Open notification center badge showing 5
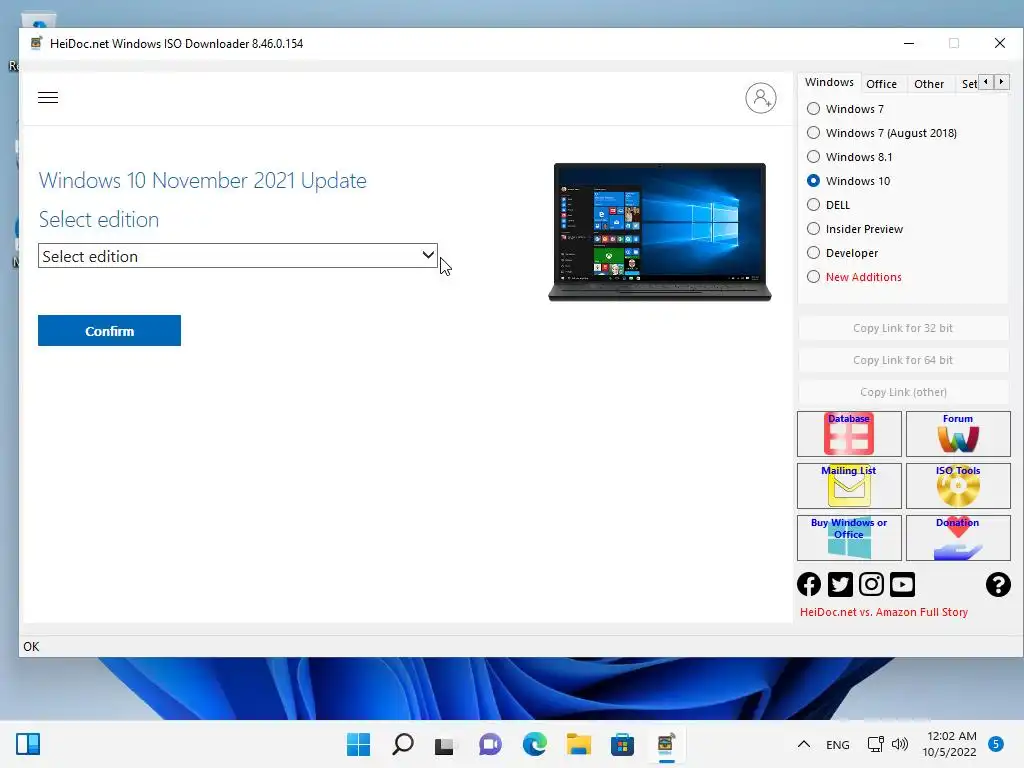 (996, 744)
